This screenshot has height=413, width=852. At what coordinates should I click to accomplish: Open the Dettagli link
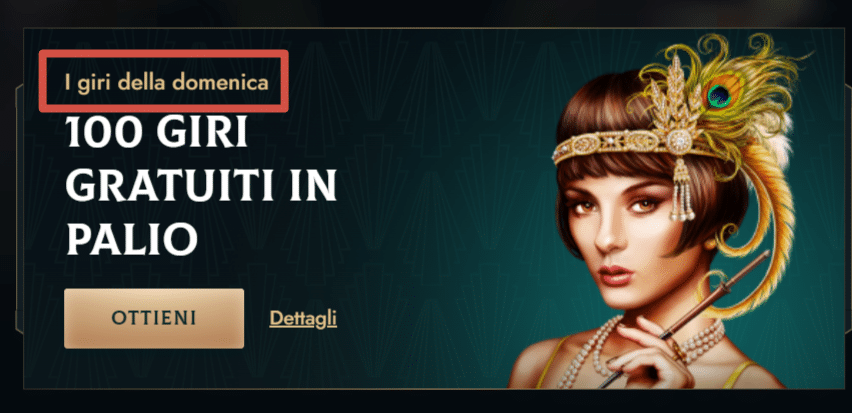[x=303, y=318]
